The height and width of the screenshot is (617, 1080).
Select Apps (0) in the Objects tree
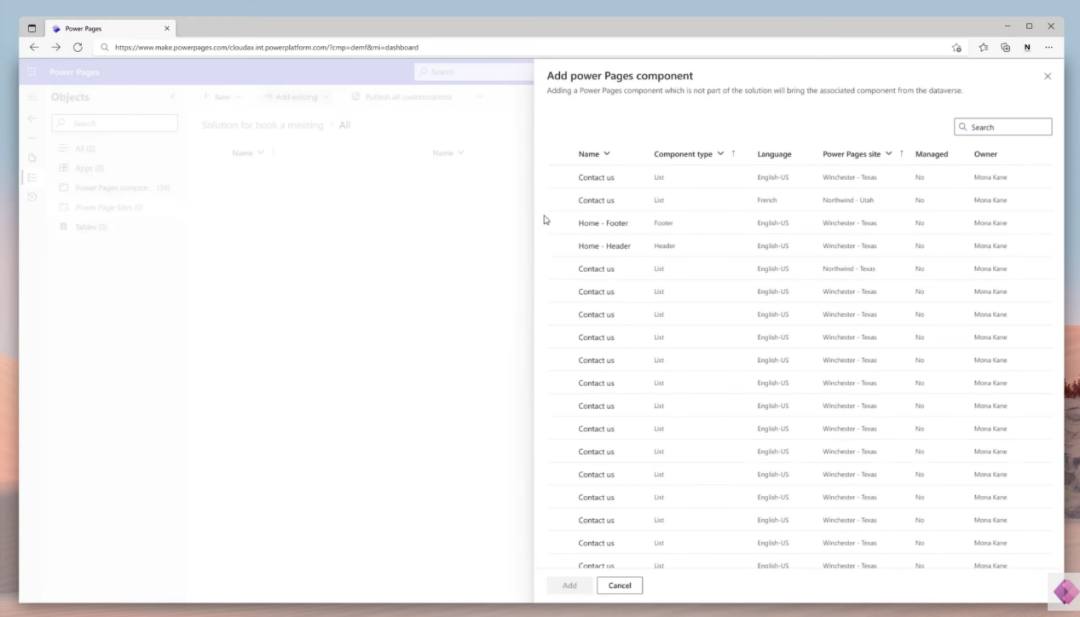click(90, 168)
